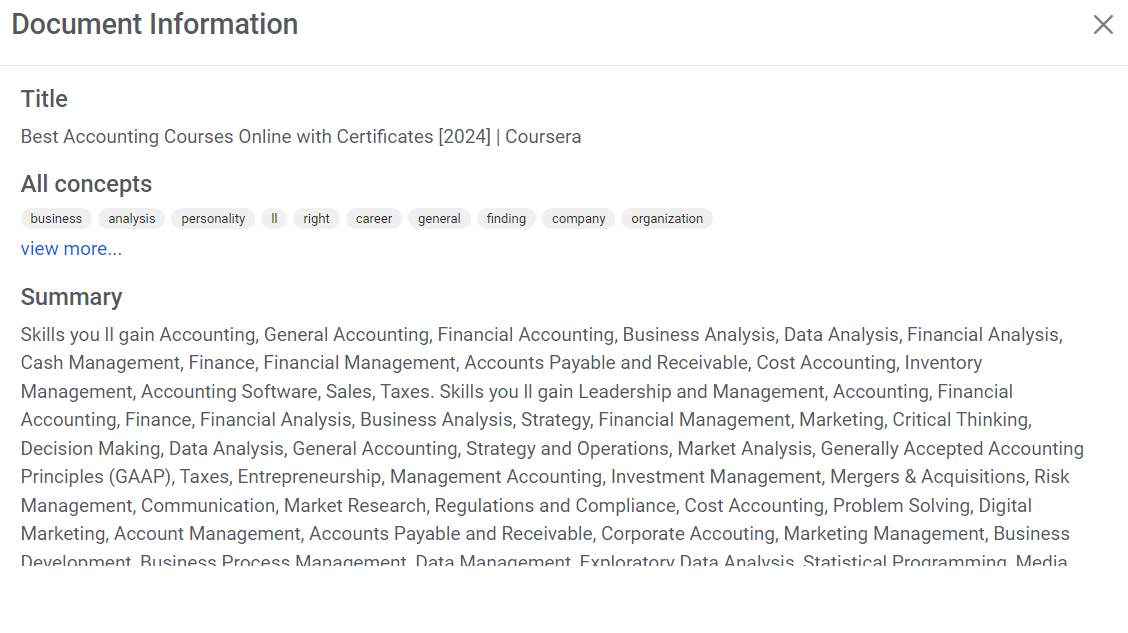
Task: Click 'Principles (GAAP), Taxes' in the summary
Action: (125, 477)
